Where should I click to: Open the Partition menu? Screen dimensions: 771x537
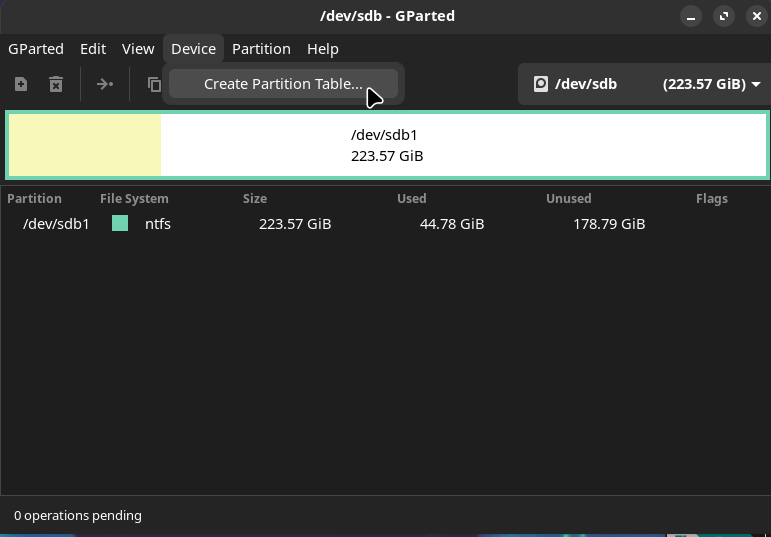261,49
